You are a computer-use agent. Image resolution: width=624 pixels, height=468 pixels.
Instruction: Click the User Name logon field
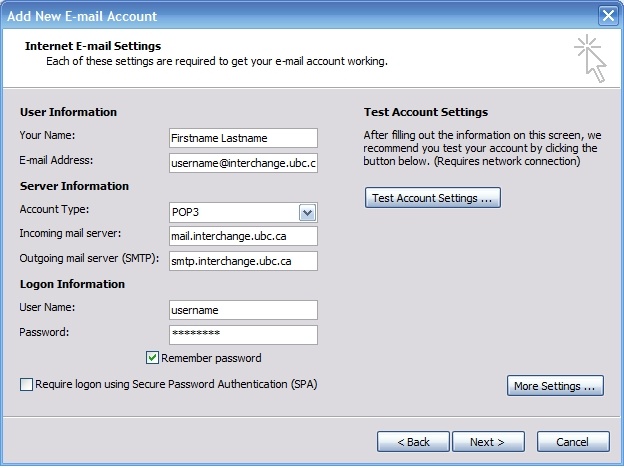(243, 310)
